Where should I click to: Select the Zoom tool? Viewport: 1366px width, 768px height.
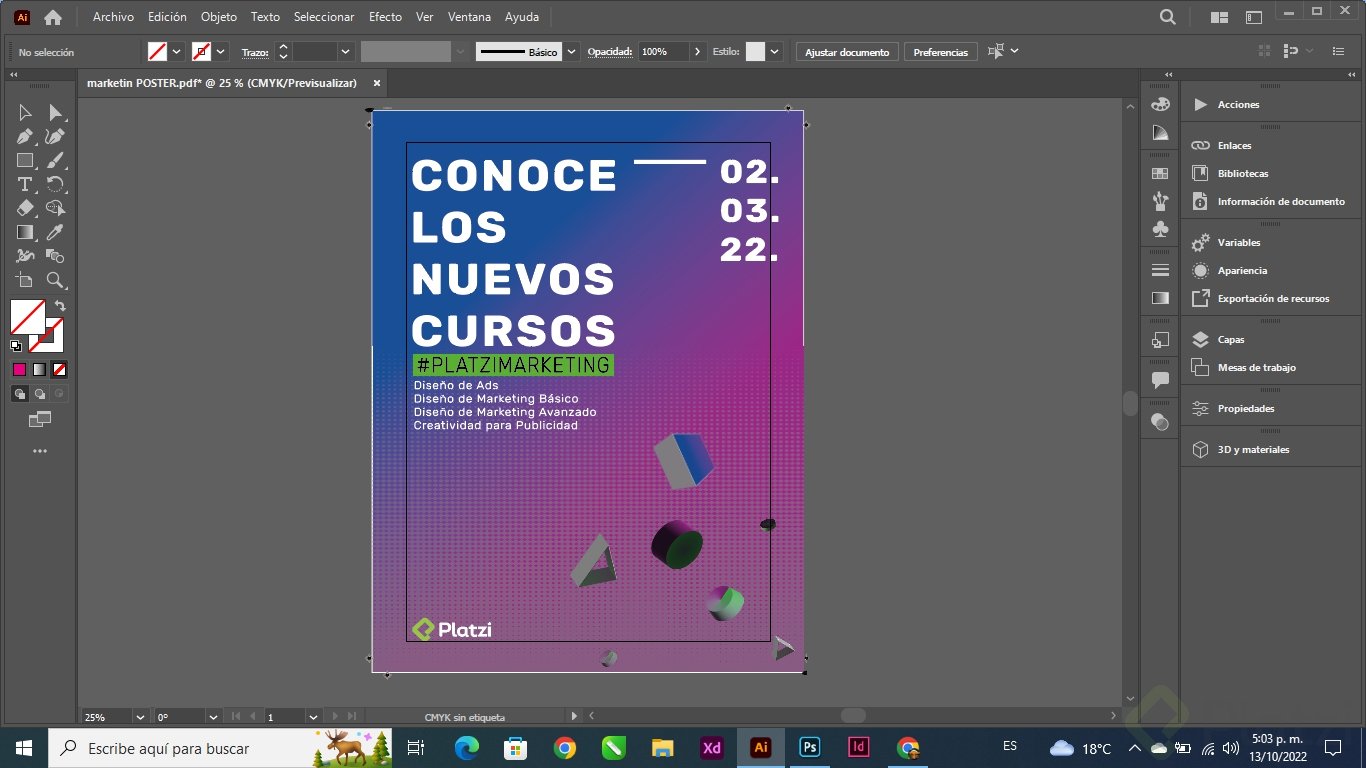pos(55,280)
